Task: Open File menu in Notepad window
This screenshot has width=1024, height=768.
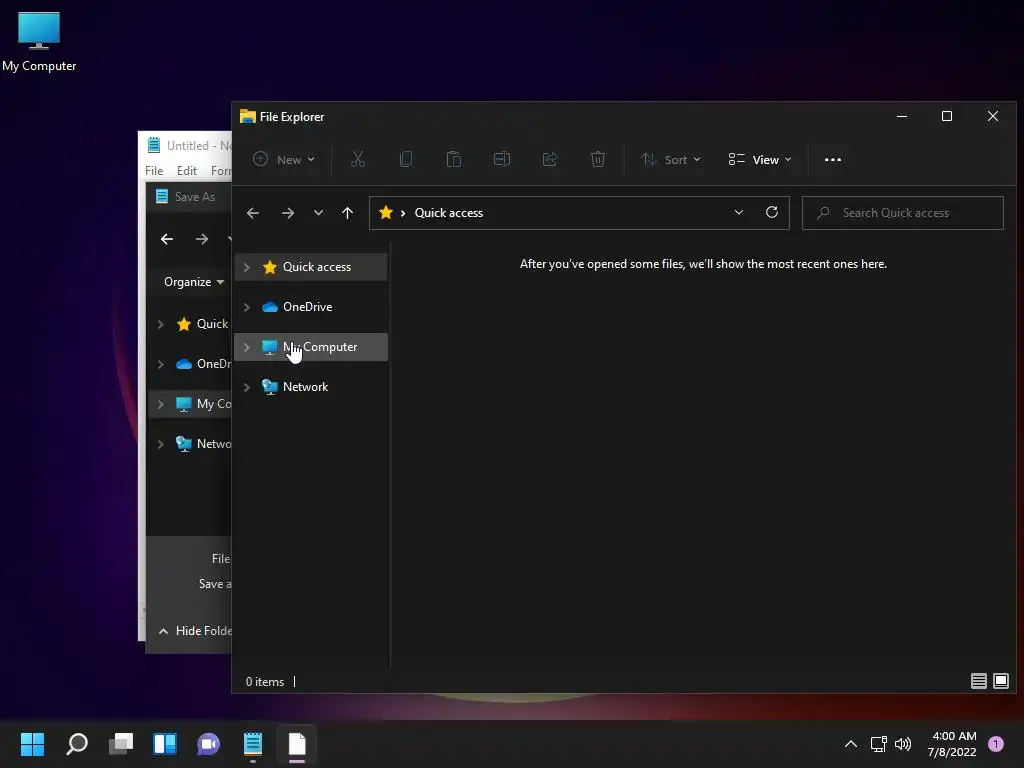Action: 154,170
